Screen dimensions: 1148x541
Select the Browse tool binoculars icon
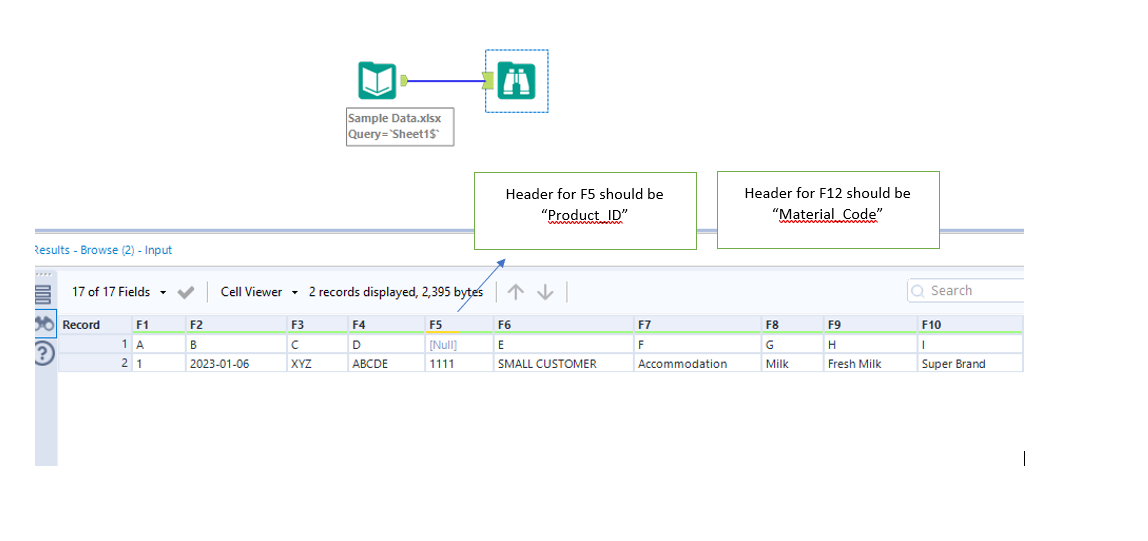pyautogui.click(x=517, y=81)
